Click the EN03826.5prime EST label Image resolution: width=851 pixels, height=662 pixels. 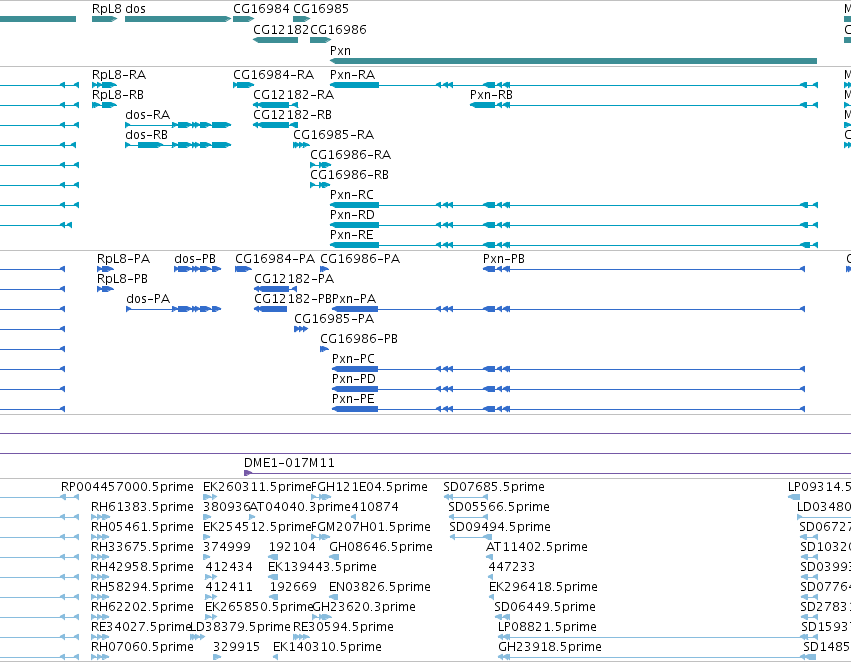tap(380, 587)
